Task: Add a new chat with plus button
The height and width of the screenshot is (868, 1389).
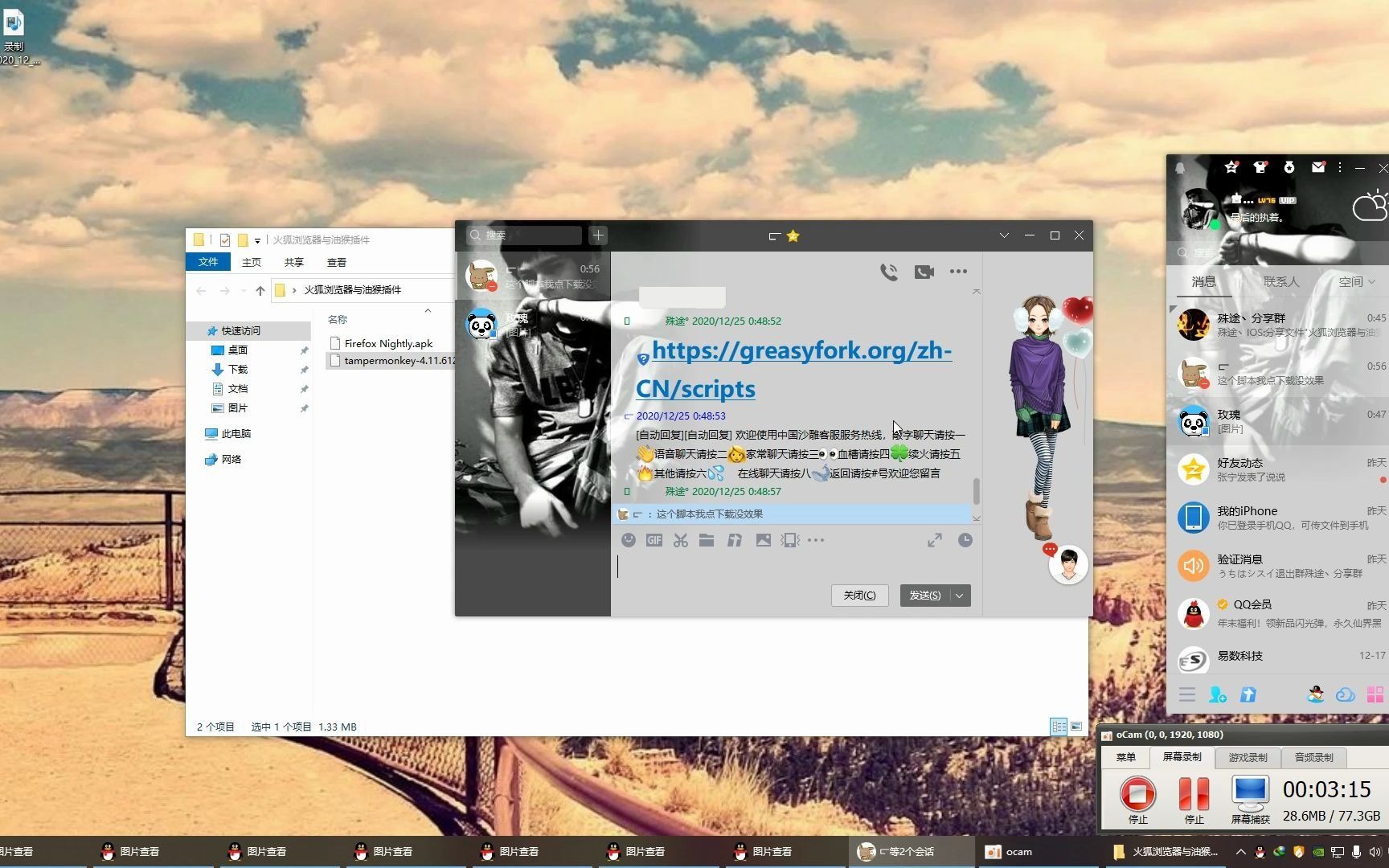Action: pyautogui.click(x=598, y=235)
